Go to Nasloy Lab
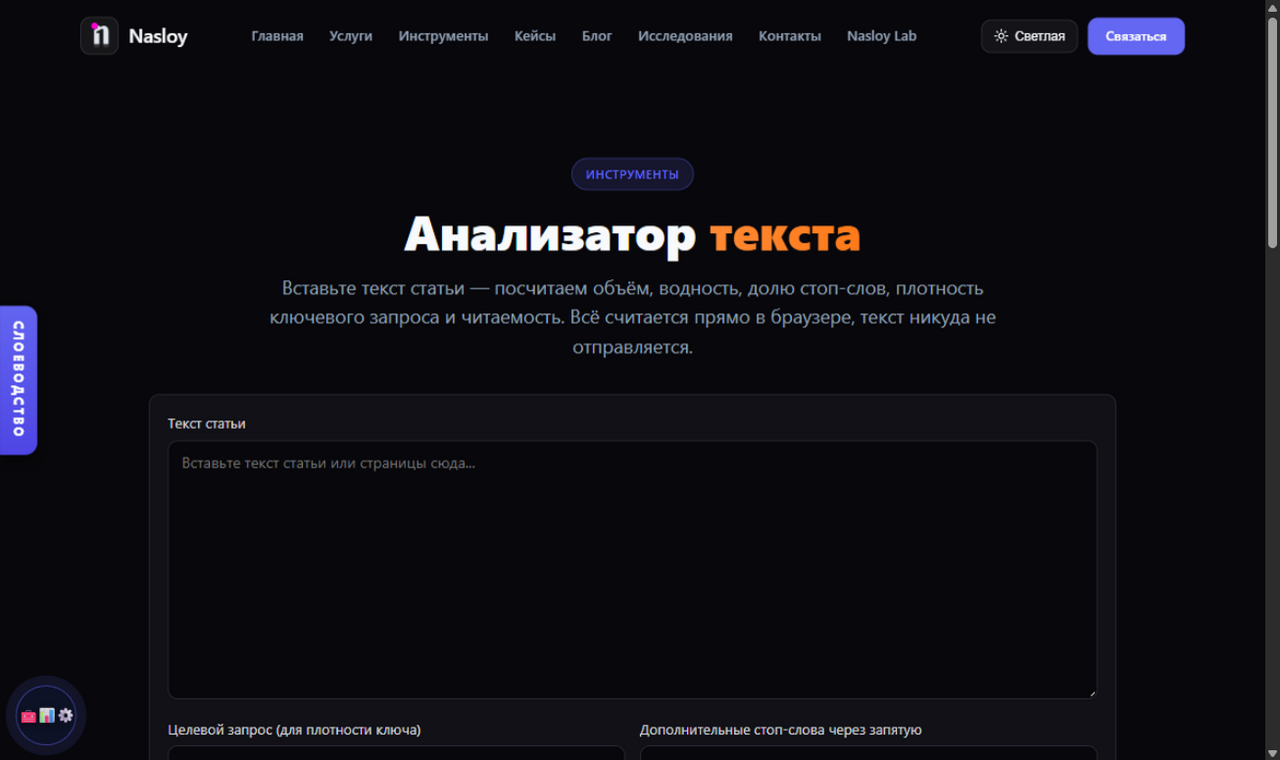The width and height of the screenshot is (1280, 760). (882, 36)
